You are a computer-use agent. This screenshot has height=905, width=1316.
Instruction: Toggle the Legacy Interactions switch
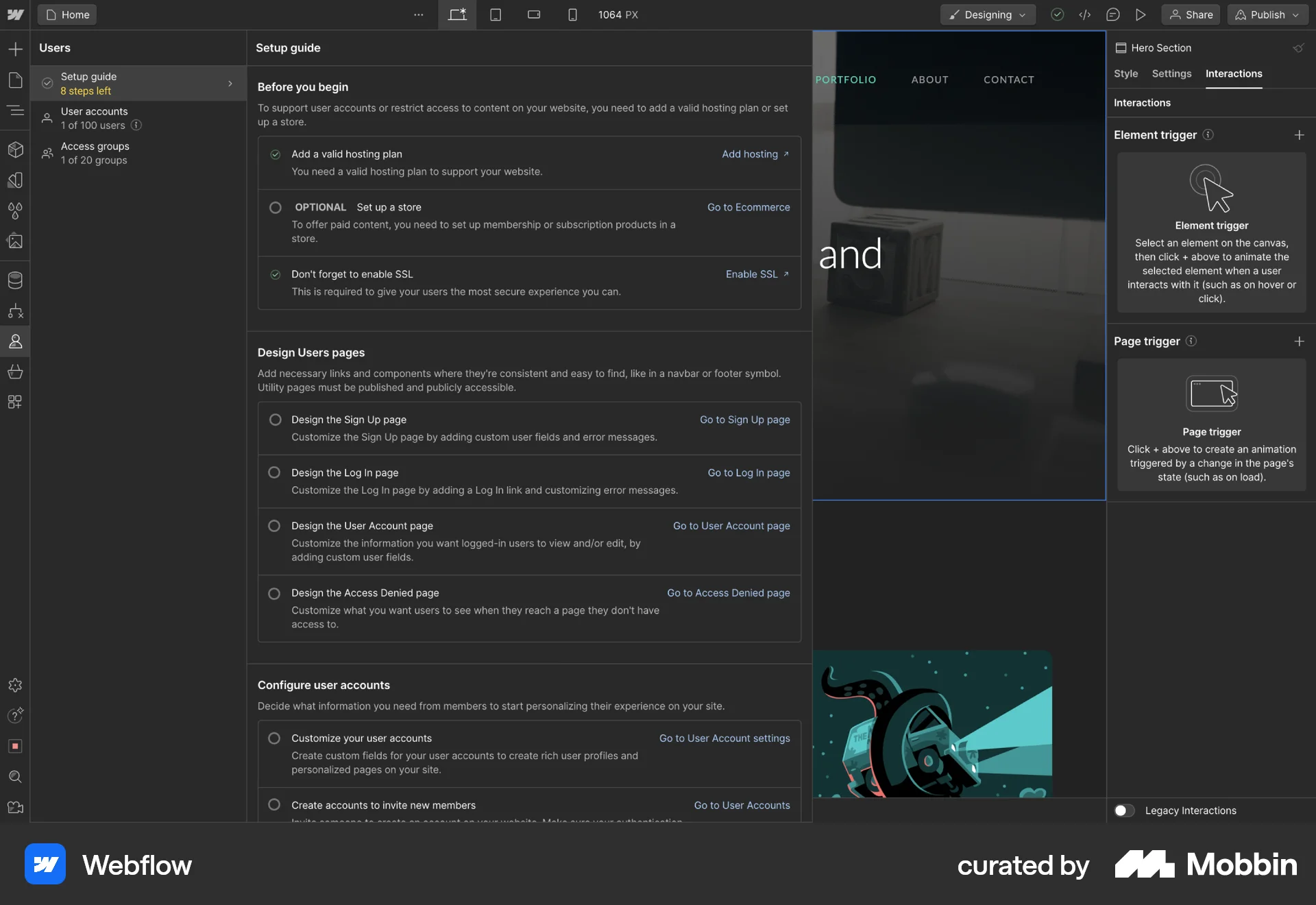point(1123,810)
